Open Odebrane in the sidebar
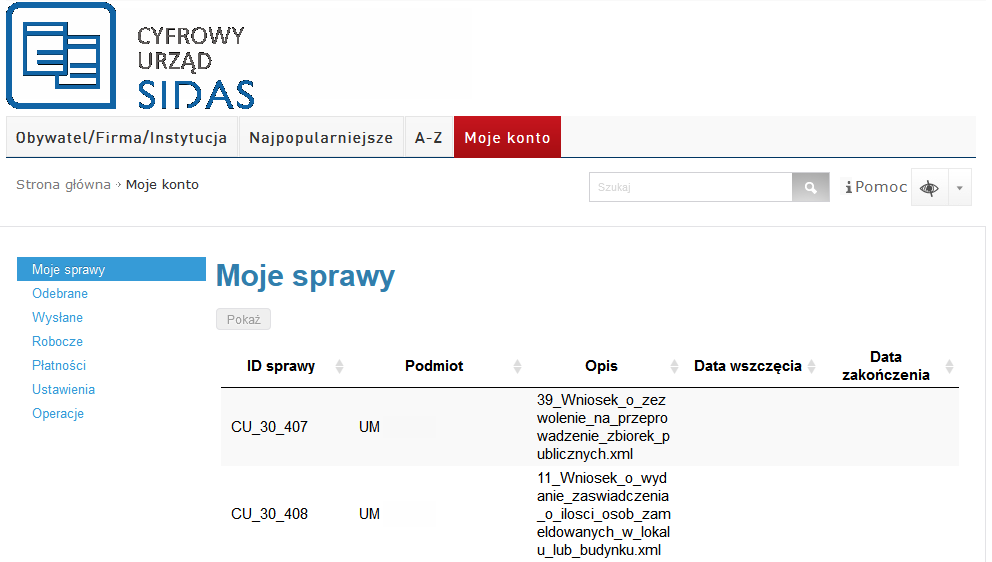The width and height of the screenshot is (992, 562). 60,294
